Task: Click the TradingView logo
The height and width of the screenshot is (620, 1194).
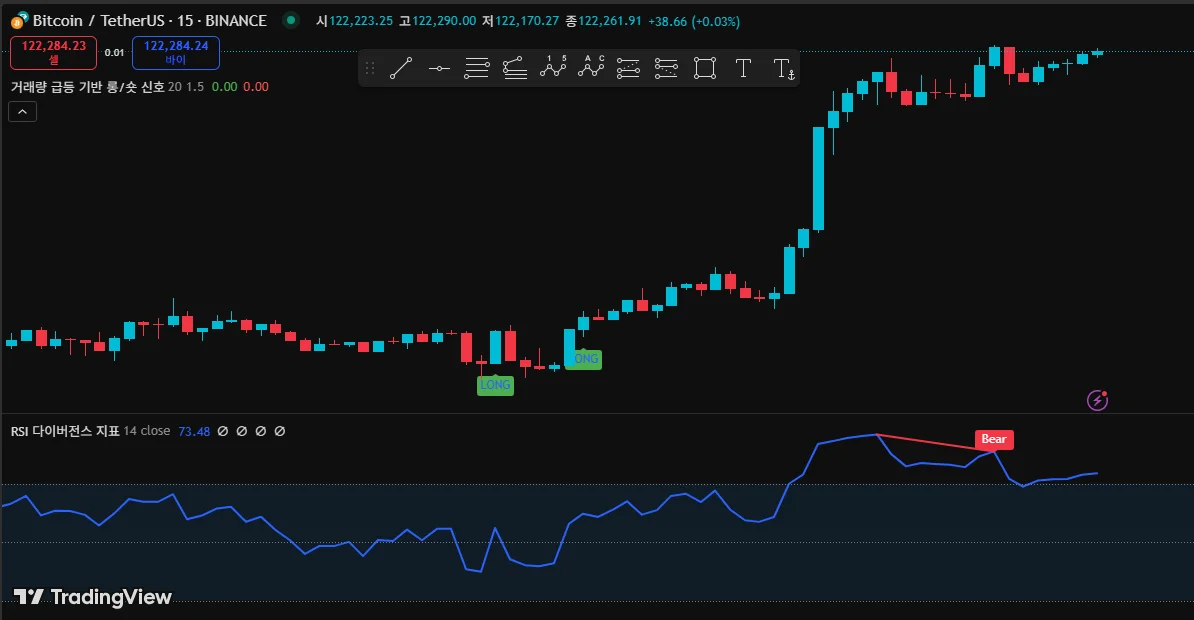Action: 93,596
